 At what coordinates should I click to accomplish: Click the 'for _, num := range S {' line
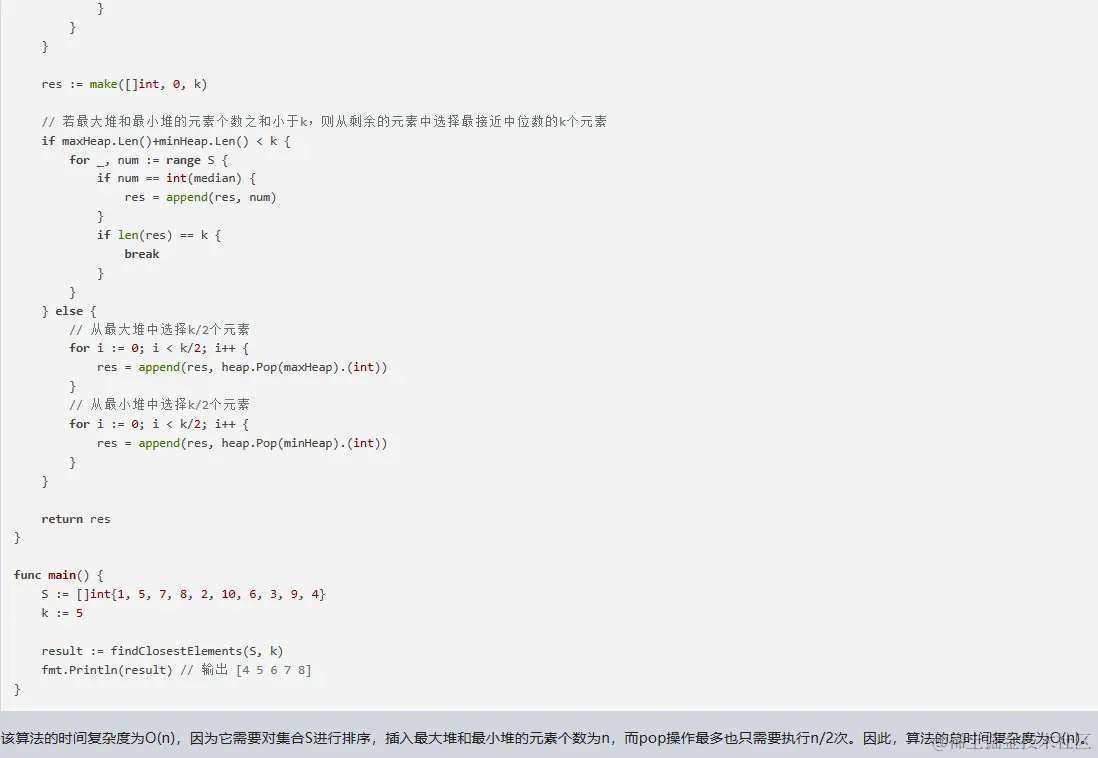pyautogui.click(x=148, y=160)
